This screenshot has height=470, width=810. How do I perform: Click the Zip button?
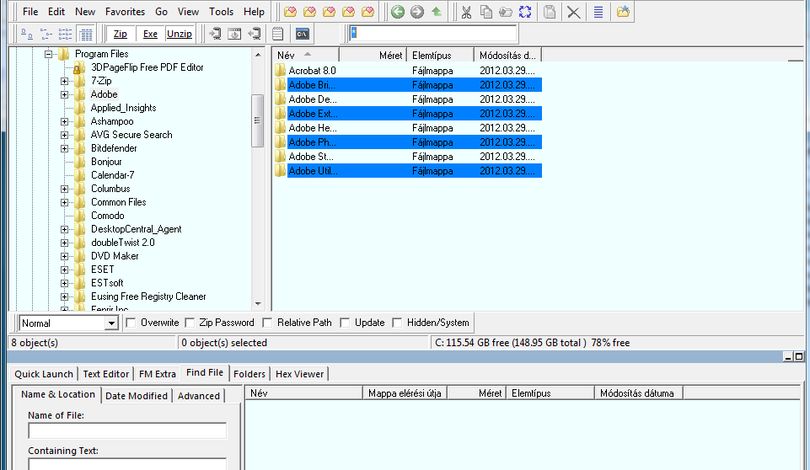pos(120,34)
